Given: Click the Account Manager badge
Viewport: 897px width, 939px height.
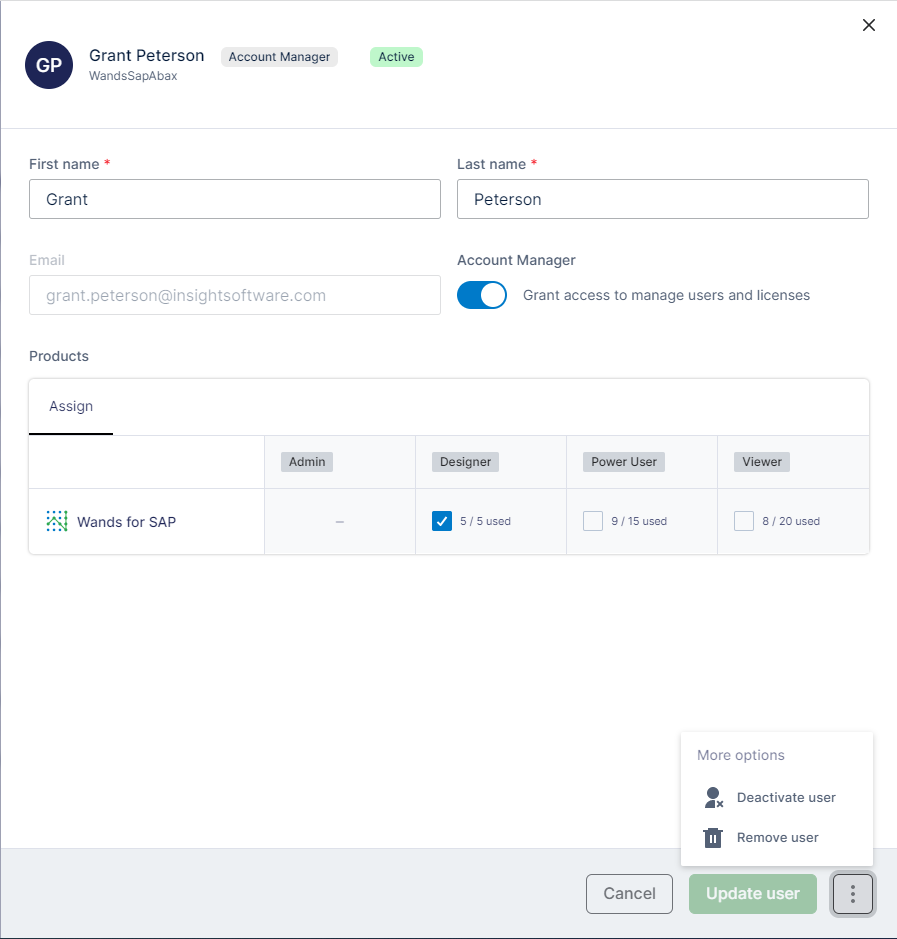Looking at the screenshot, I should coord(279,57).
